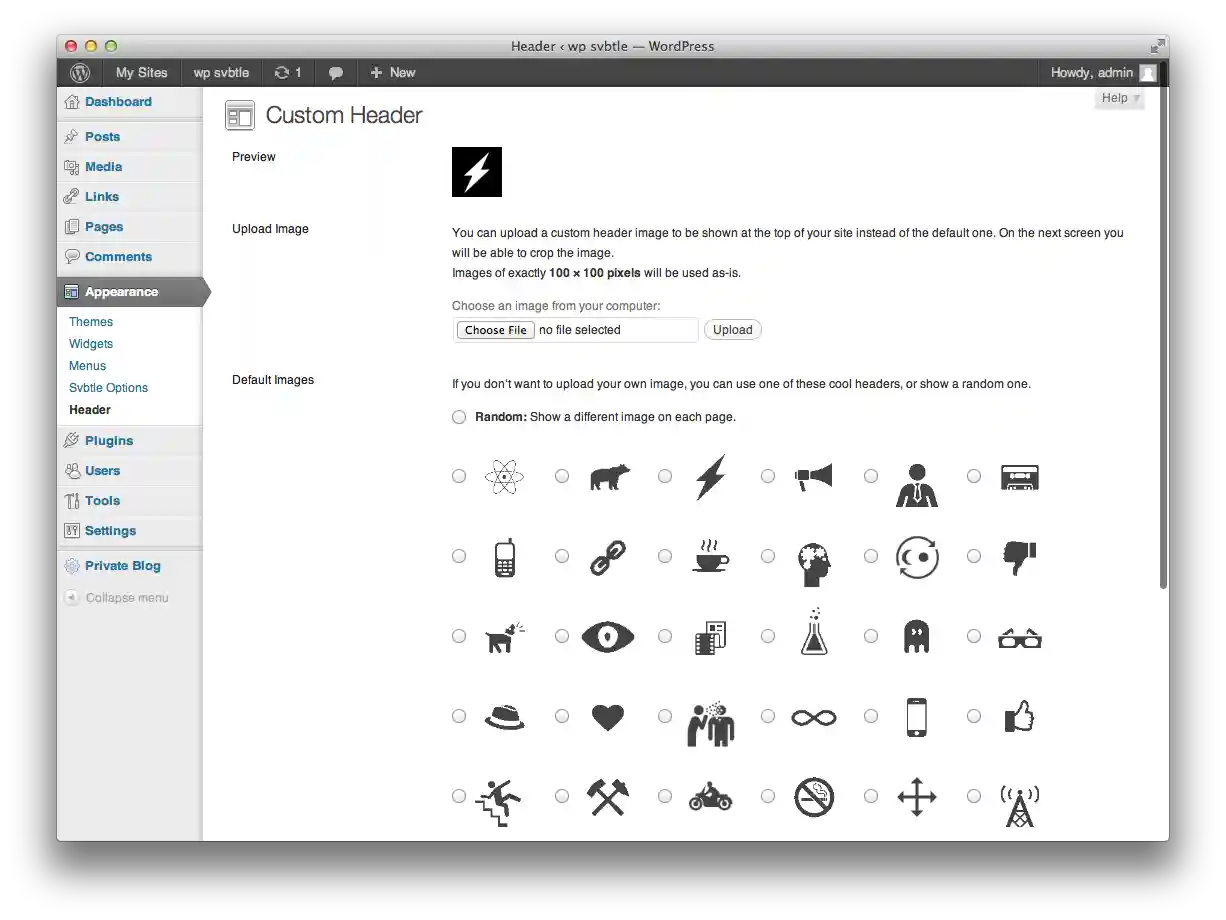
Task: Open the updates icon showing 1
Action: click(x=288, y=73)
